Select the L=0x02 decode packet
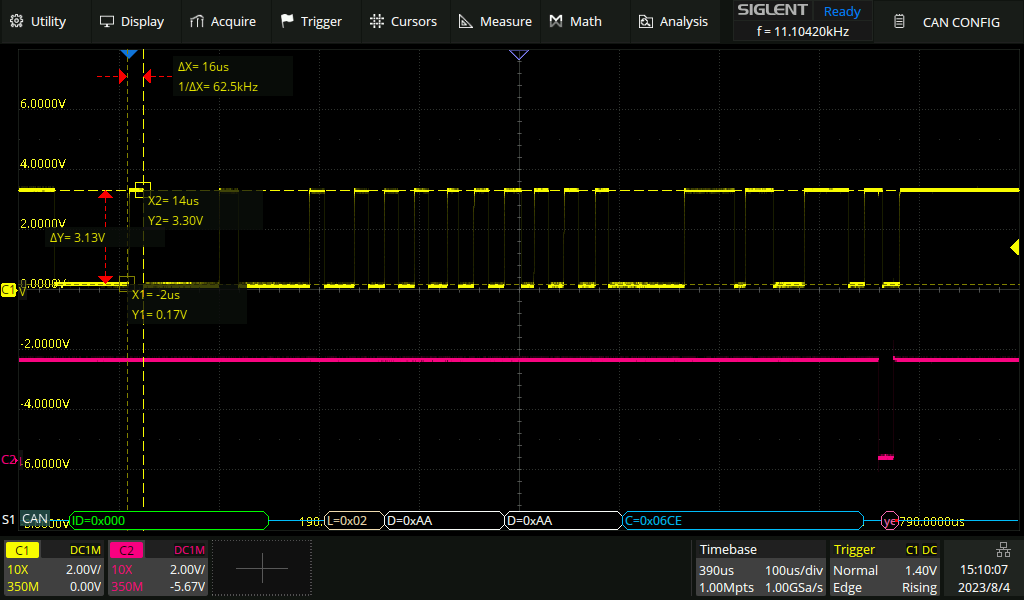This screenshot has height=600, width=1024. pyautogui.click(x=353, y=520)
